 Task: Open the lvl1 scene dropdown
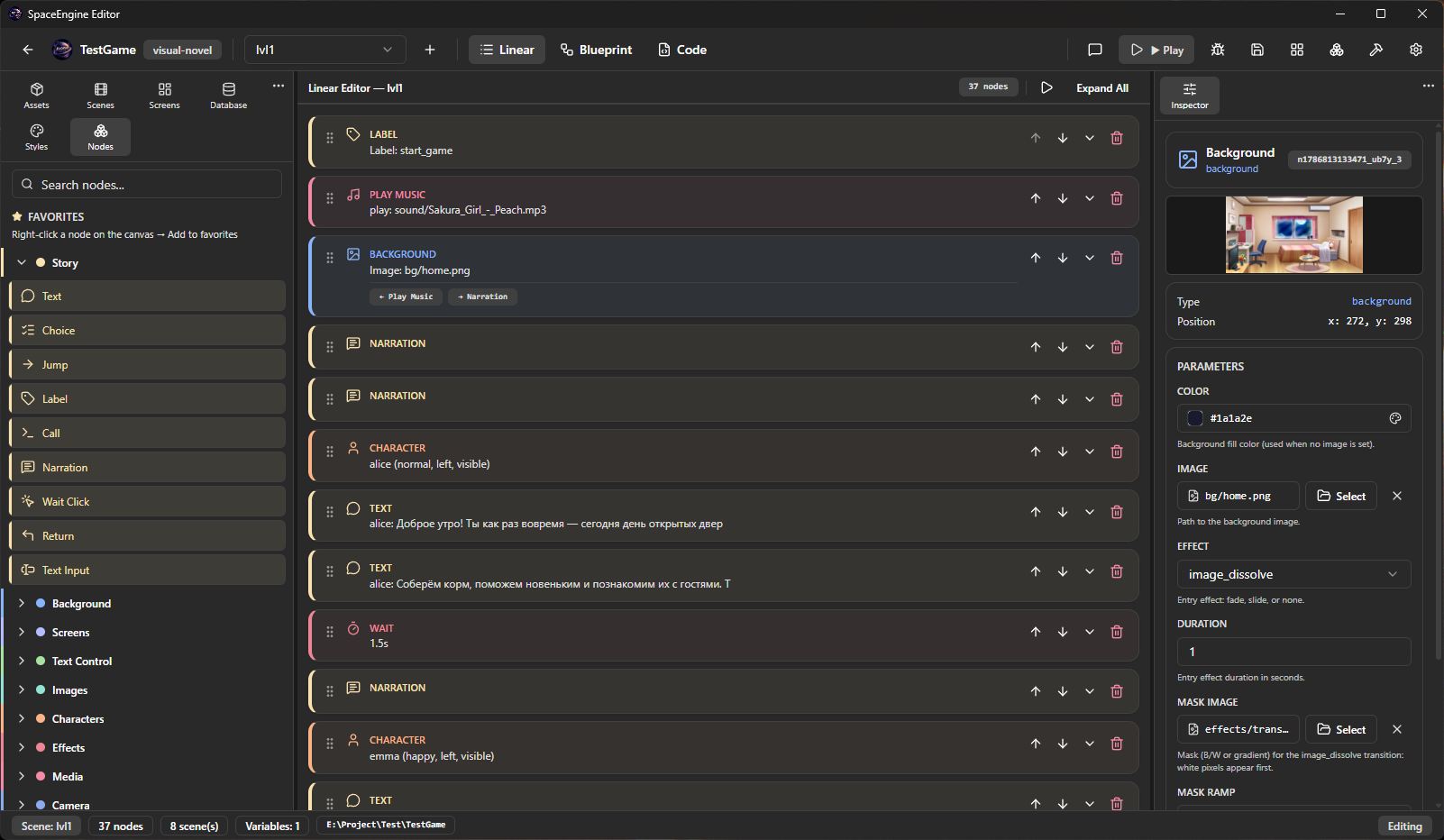tap(324, 50)
